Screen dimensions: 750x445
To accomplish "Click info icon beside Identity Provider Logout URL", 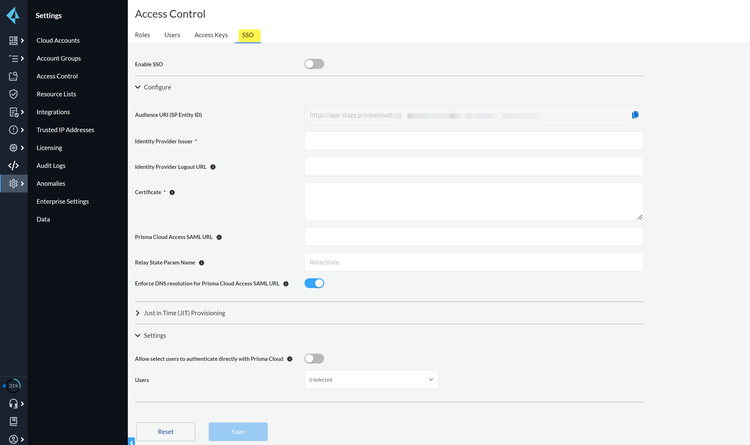I will coord(213,167).
